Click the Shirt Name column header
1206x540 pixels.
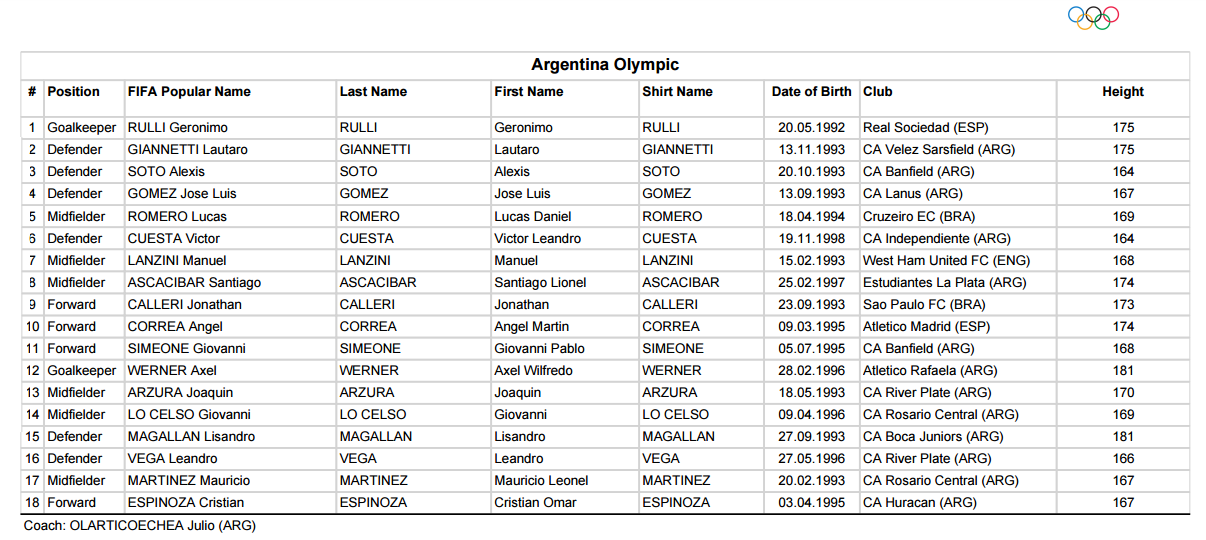click(678, 91)
